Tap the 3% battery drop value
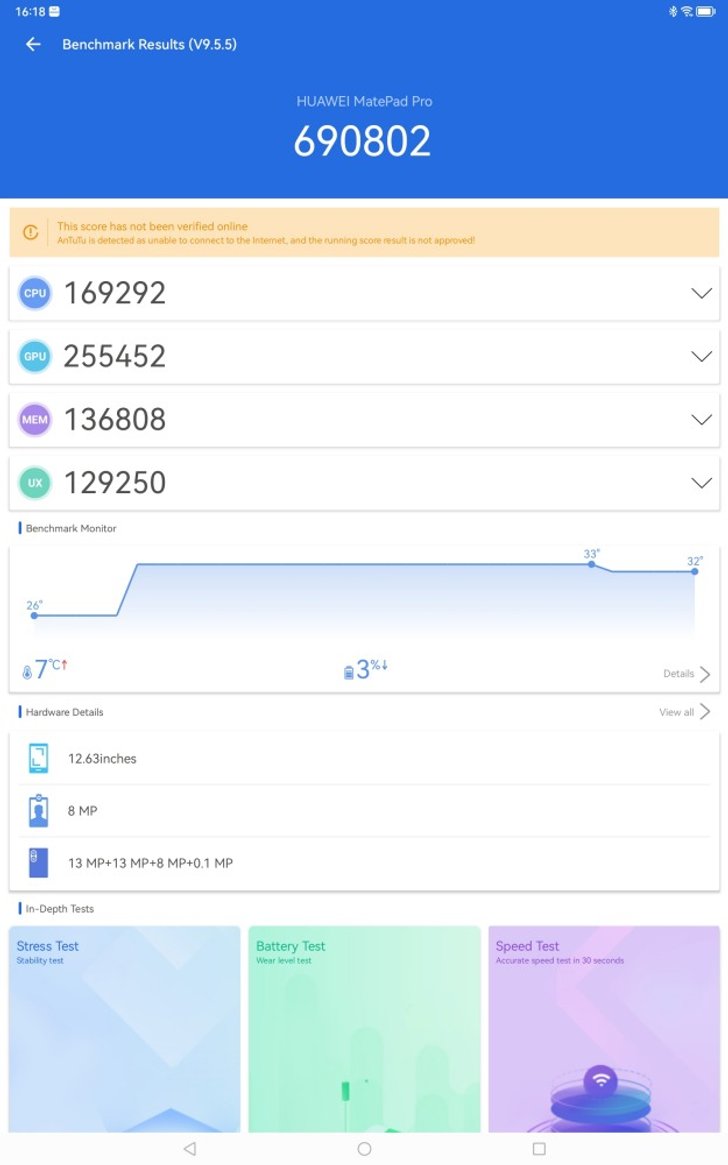This screenshot has height=1165, width=728. tap(371, 669)
